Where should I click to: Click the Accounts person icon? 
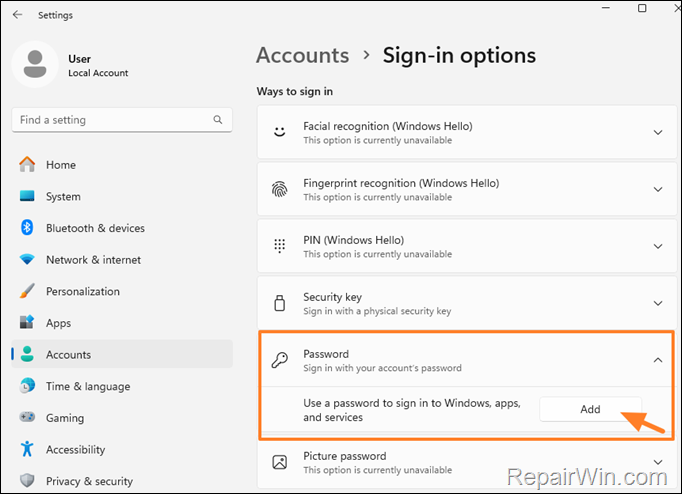pyautogui.click(x=27, y=354)
